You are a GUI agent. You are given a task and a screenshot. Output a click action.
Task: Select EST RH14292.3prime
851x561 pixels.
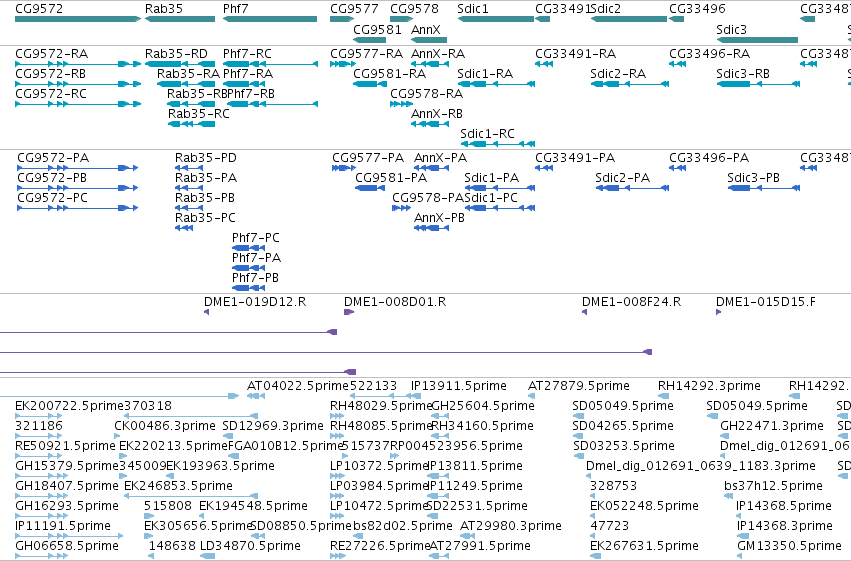663,396
